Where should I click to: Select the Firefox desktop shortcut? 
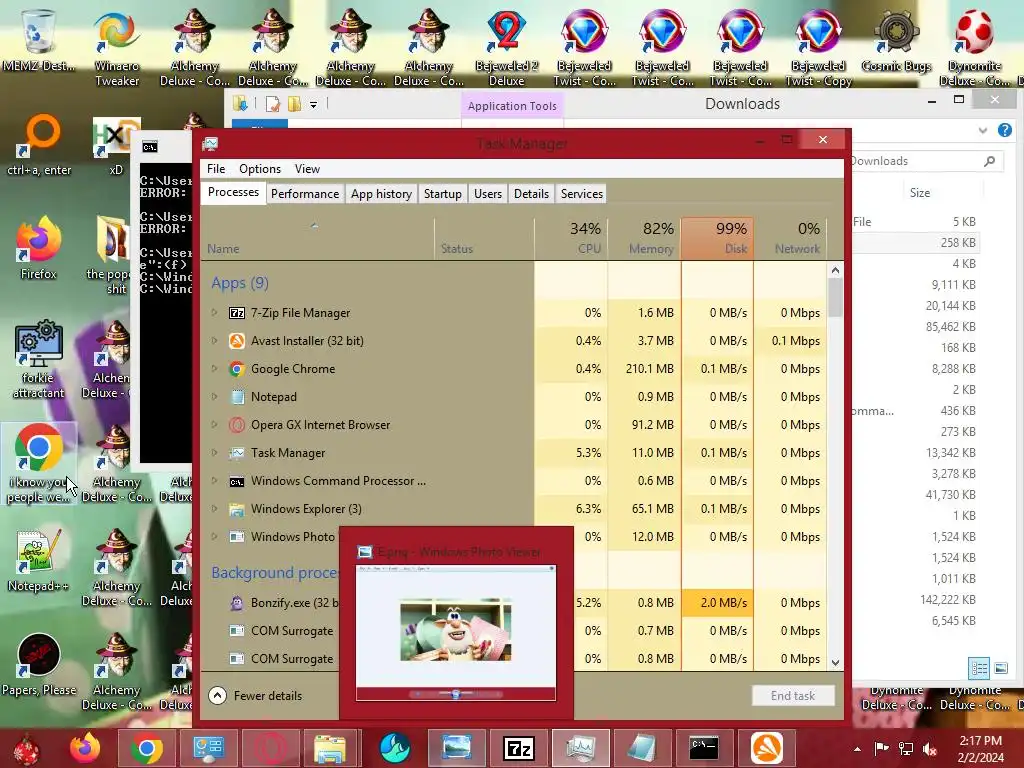tap(39, 248)
